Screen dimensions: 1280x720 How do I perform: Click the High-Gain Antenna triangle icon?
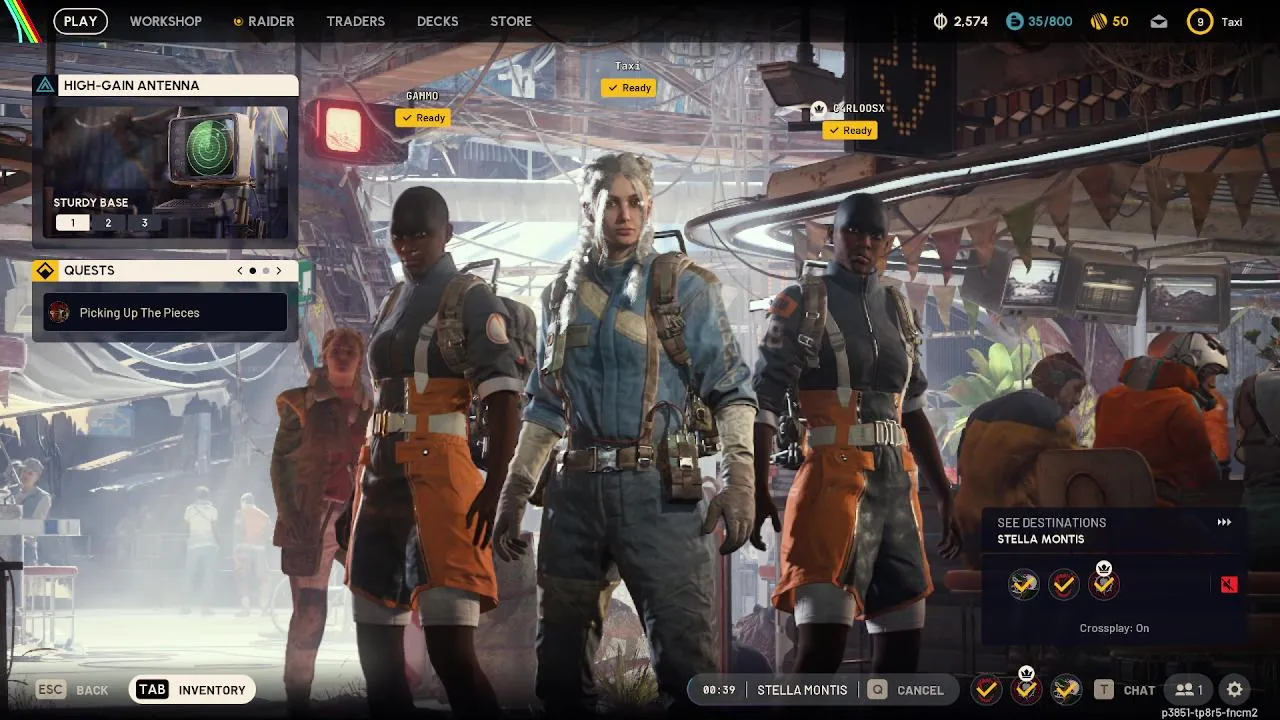point(45,85)
